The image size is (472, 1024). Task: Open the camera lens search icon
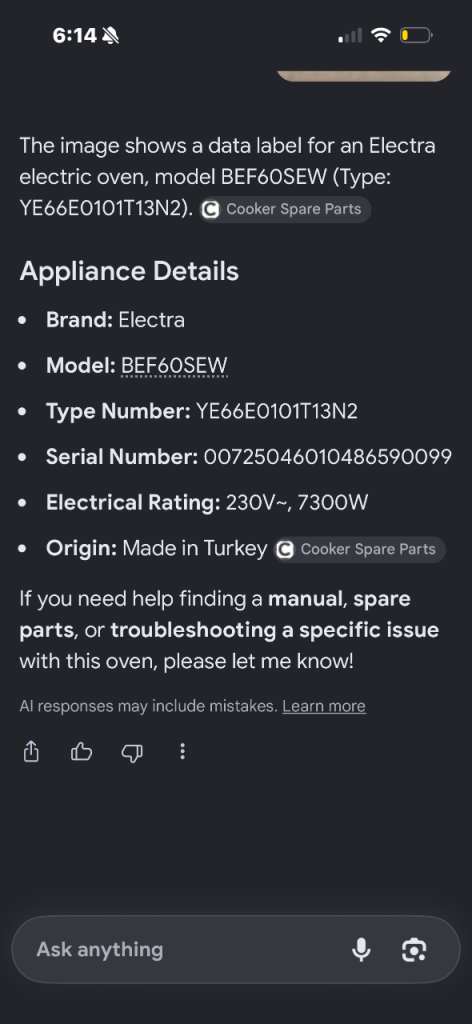(414, 950)
